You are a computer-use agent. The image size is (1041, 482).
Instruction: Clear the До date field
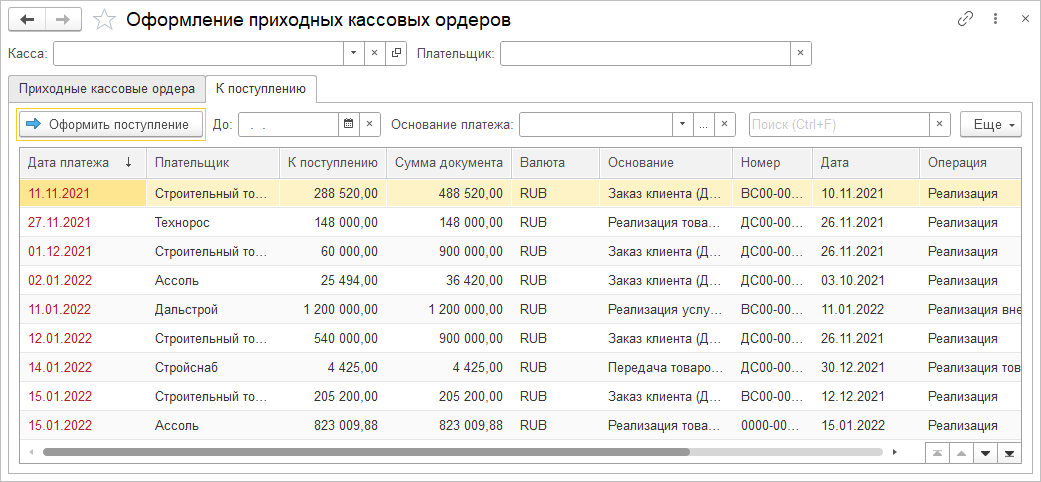coord(370,124)
